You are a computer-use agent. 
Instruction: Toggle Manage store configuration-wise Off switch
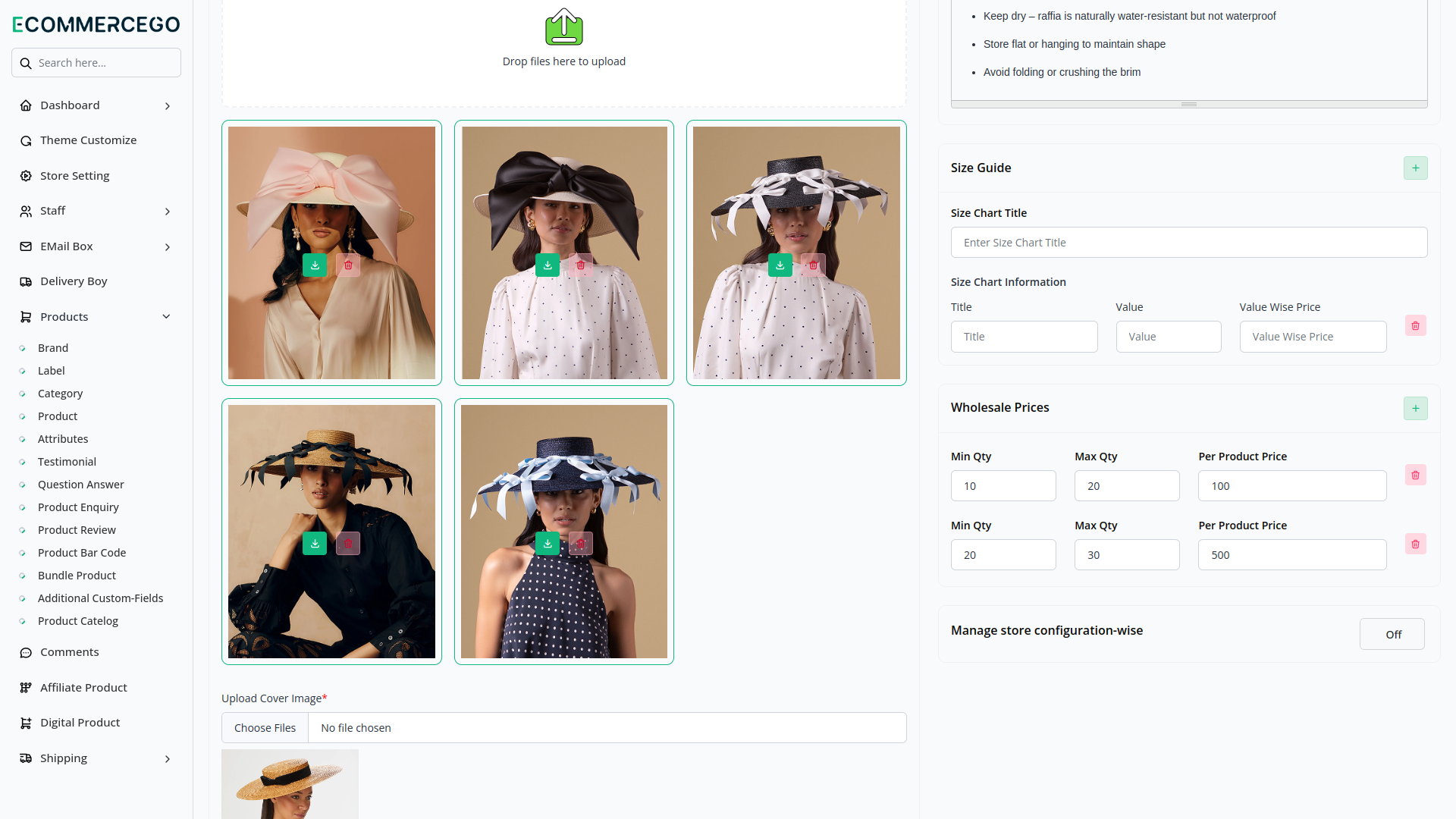coord(1392,635)
